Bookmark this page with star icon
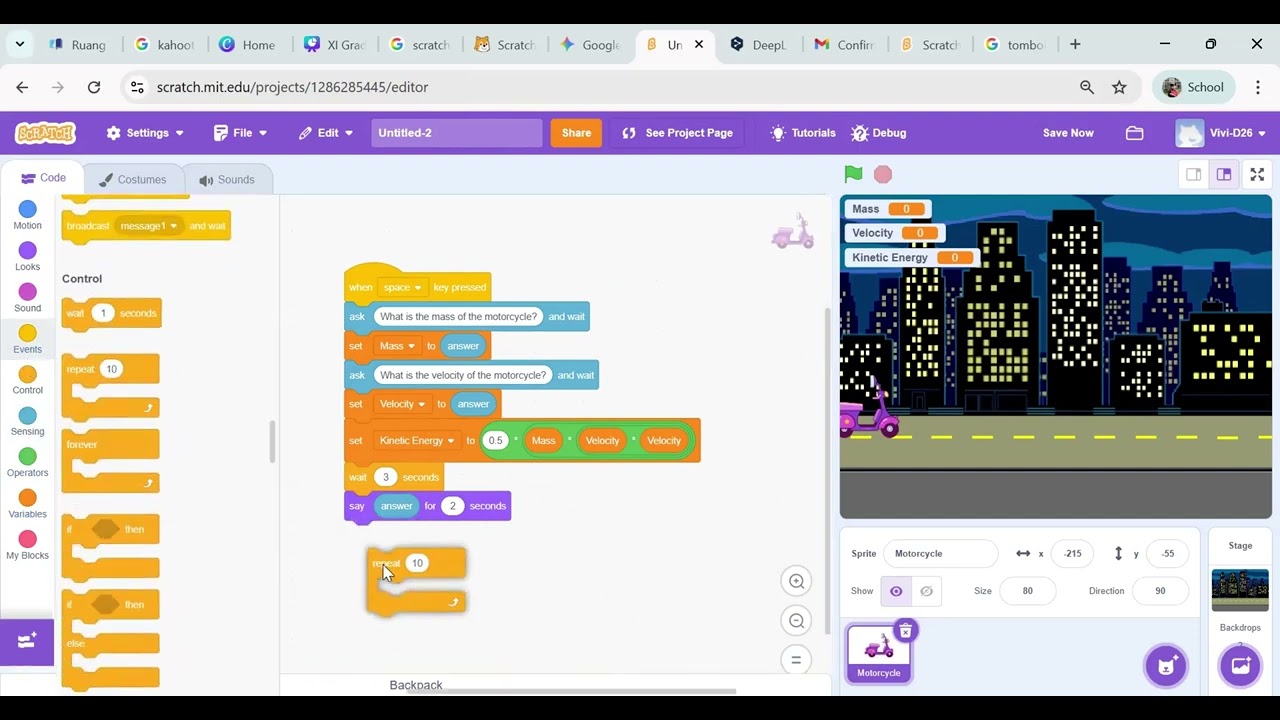This screenshot has width=1280, height=720. click(1119, 87)
